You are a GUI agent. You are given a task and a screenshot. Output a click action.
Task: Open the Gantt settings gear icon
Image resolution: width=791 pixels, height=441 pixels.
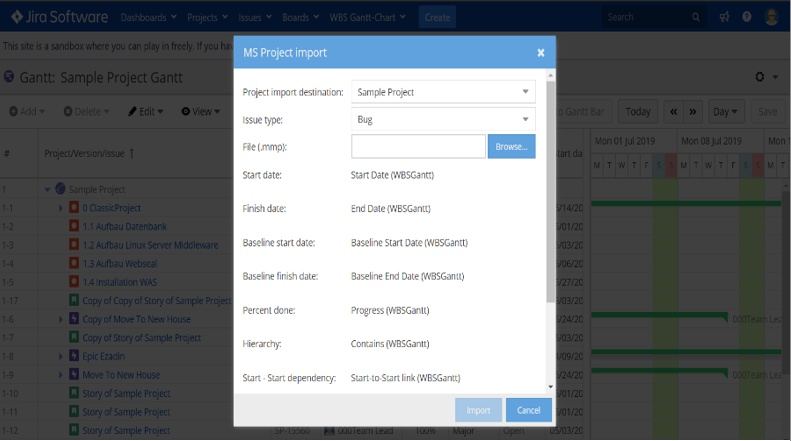[x=760, y=77]
